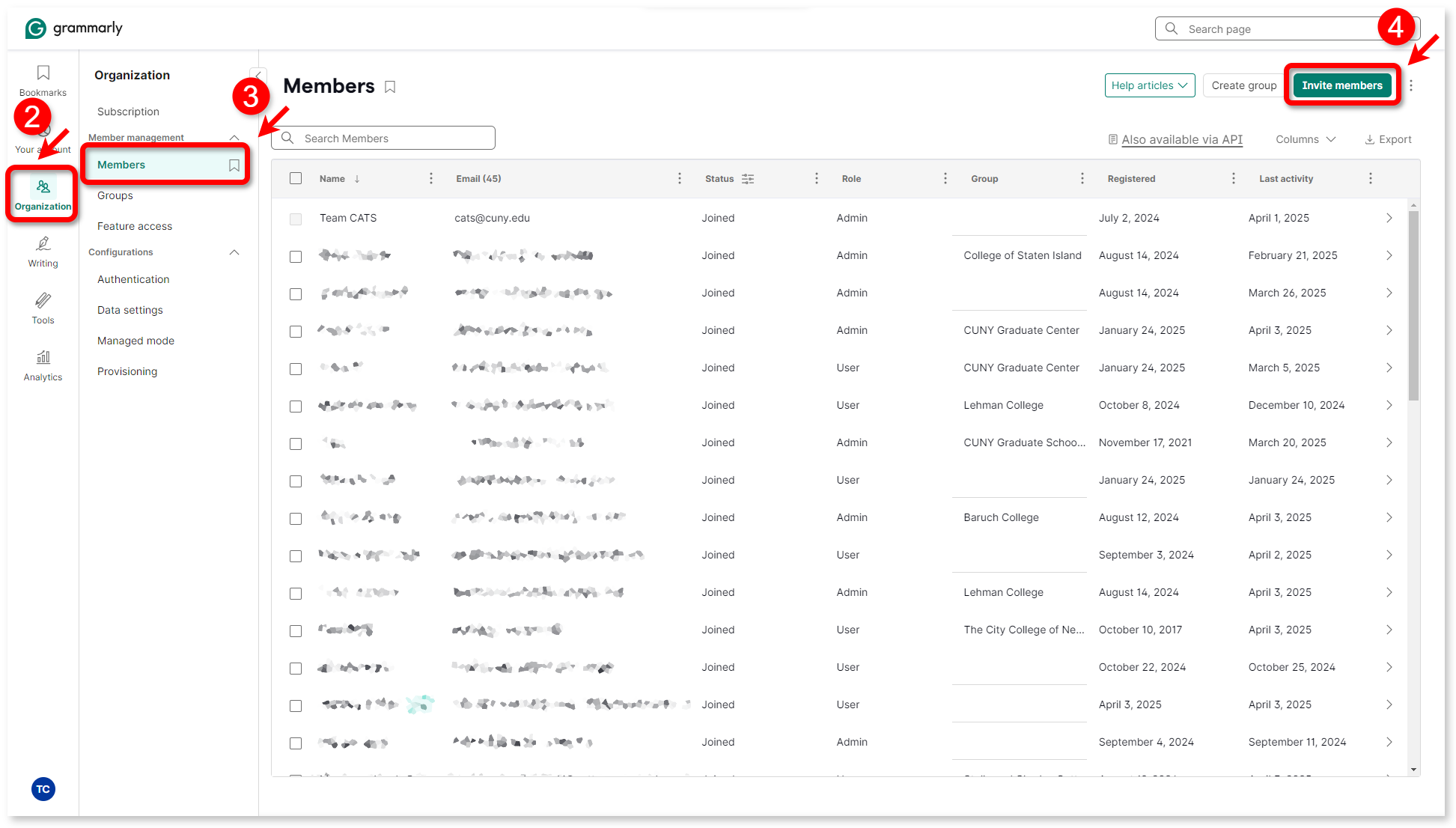Collapse the Organization side panel
The width and height of the screenshot is (1456, 828).
click(258, 76)
